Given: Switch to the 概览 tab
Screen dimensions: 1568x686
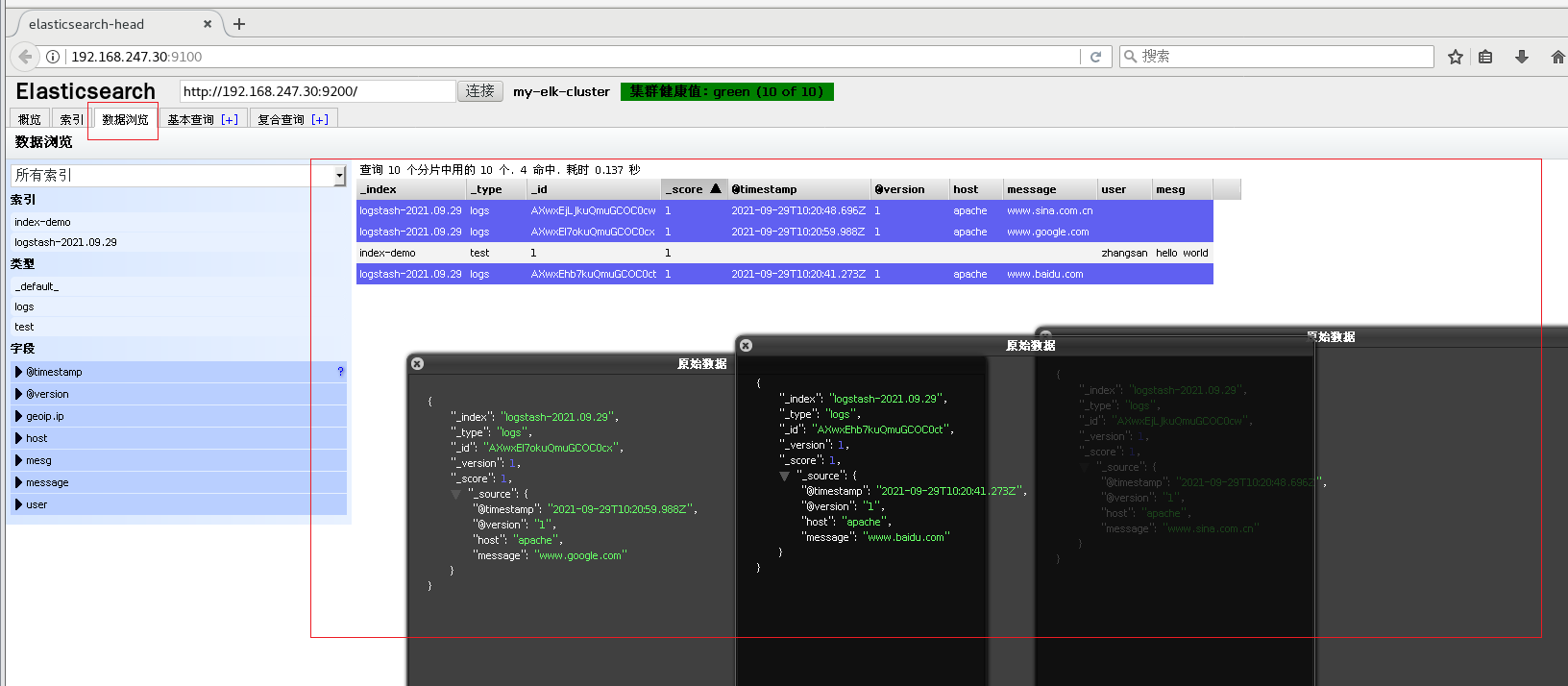Looking at the screenshot, I should pos(30,119).
